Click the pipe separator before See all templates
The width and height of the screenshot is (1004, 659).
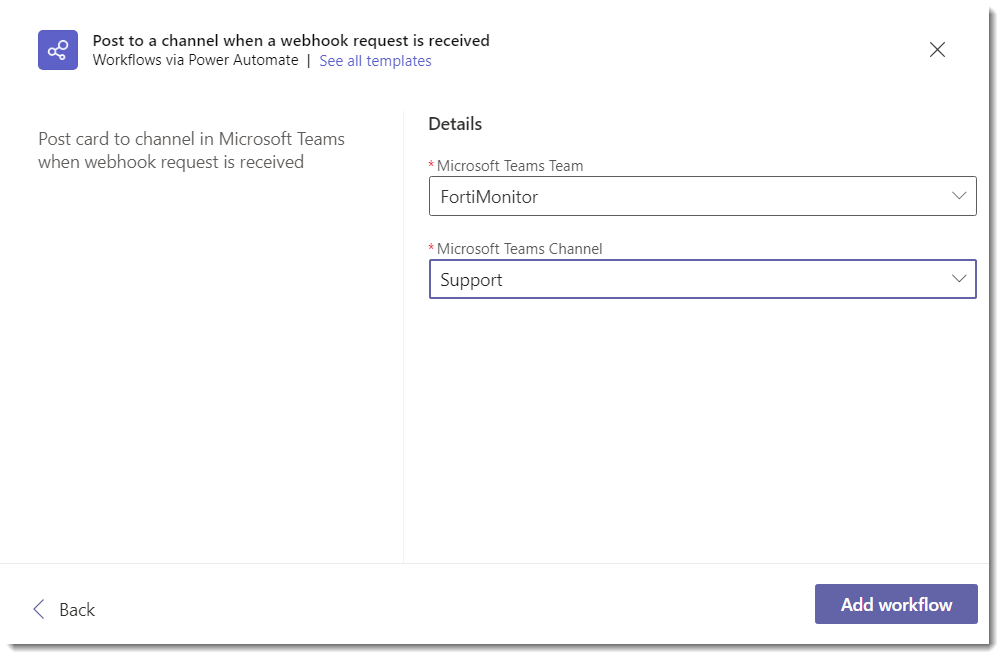[309, 61]
